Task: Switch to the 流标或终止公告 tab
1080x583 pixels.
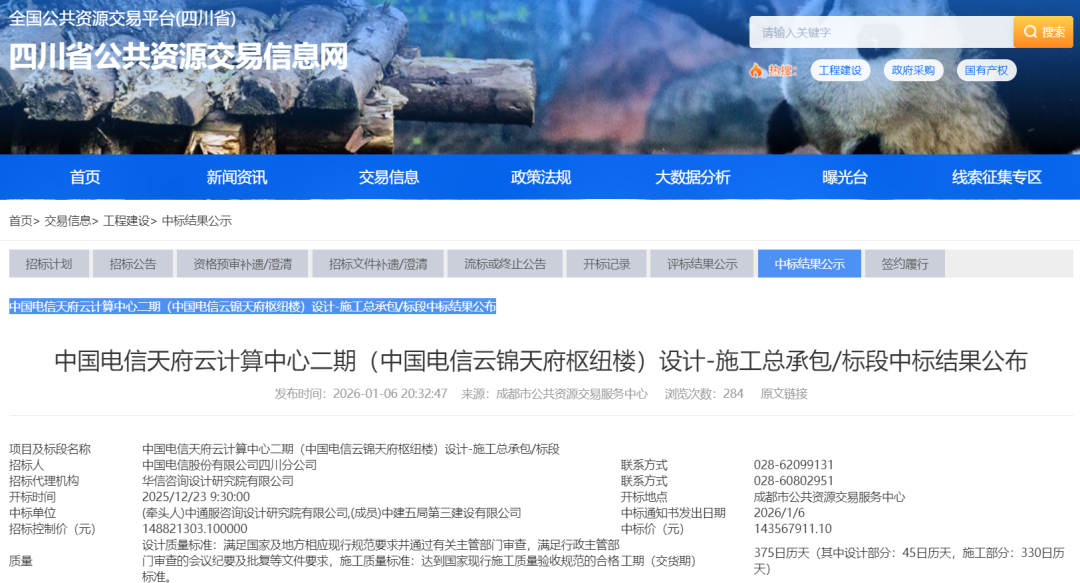Action: 505,263
